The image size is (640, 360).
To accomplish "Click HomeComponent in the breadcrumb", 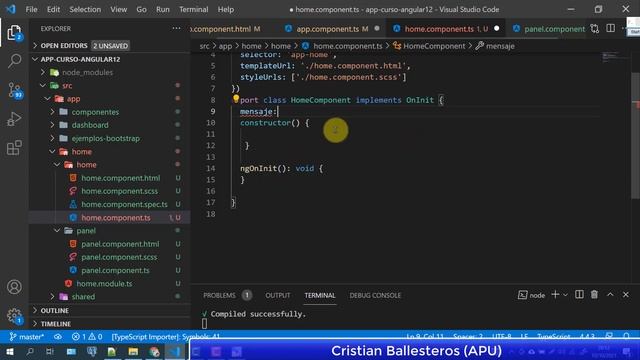I will [433, 46].
